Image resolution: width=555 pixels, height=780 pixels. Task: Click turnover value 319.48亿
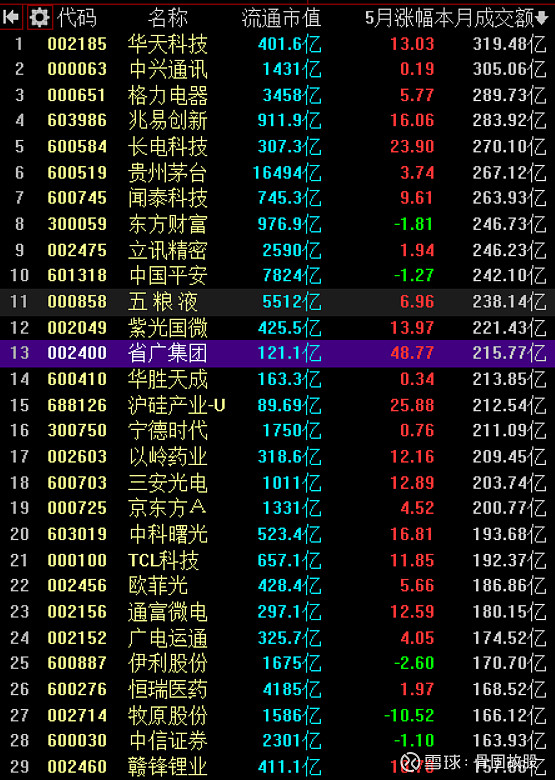509,44
